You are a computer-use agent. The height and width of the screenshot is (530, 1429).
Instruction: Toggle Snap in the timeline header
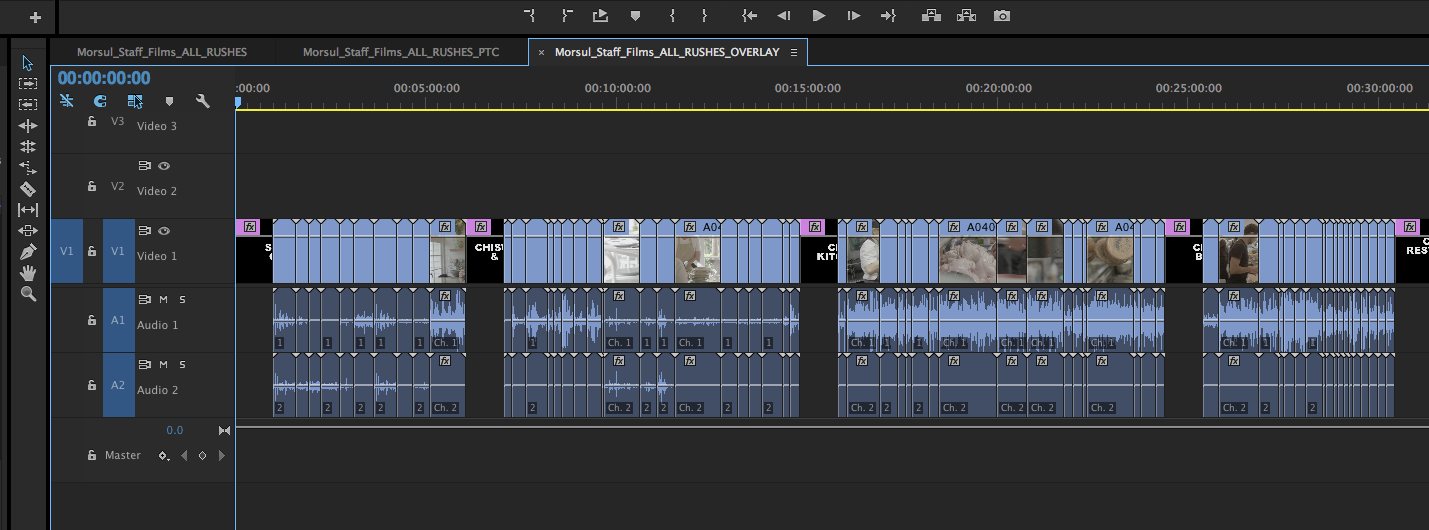[100, 101]
